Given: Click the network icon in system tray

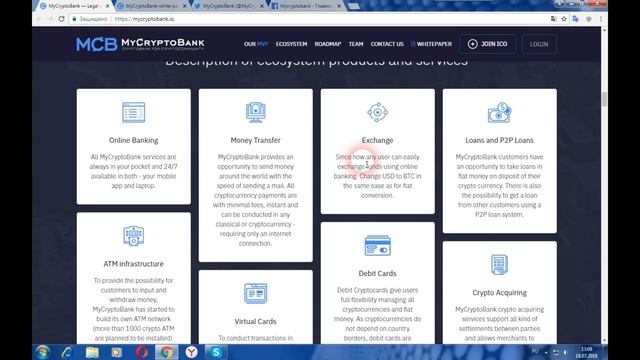Looking at the screenshot, I should click(556, 352).
